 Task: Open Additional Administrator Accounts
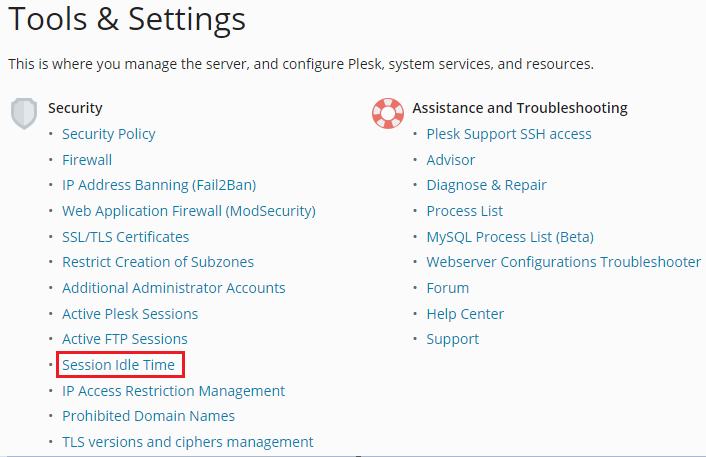pyautogui.click(x=173, y=288)
